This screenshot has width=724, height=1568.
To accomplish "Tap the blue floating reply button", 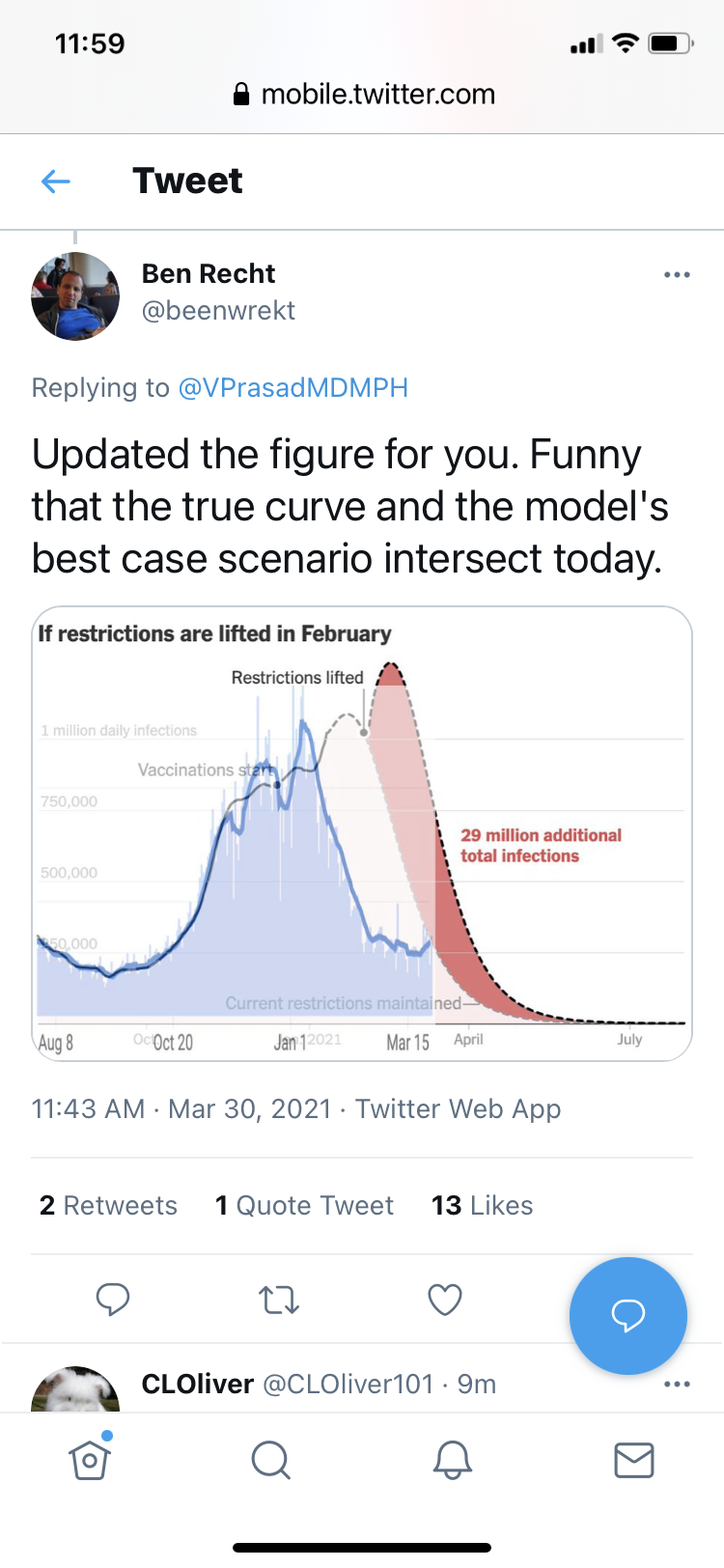I will [628, 1315].
